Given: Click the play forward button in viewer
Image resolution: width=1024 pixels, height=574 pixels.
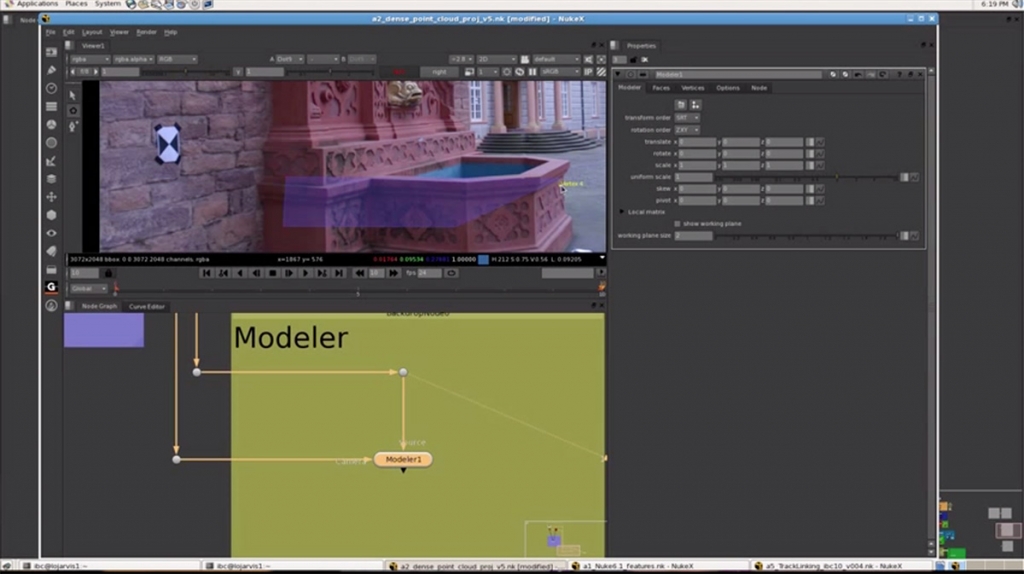Looking at the screenshot, I should click(x=306, y=273).
